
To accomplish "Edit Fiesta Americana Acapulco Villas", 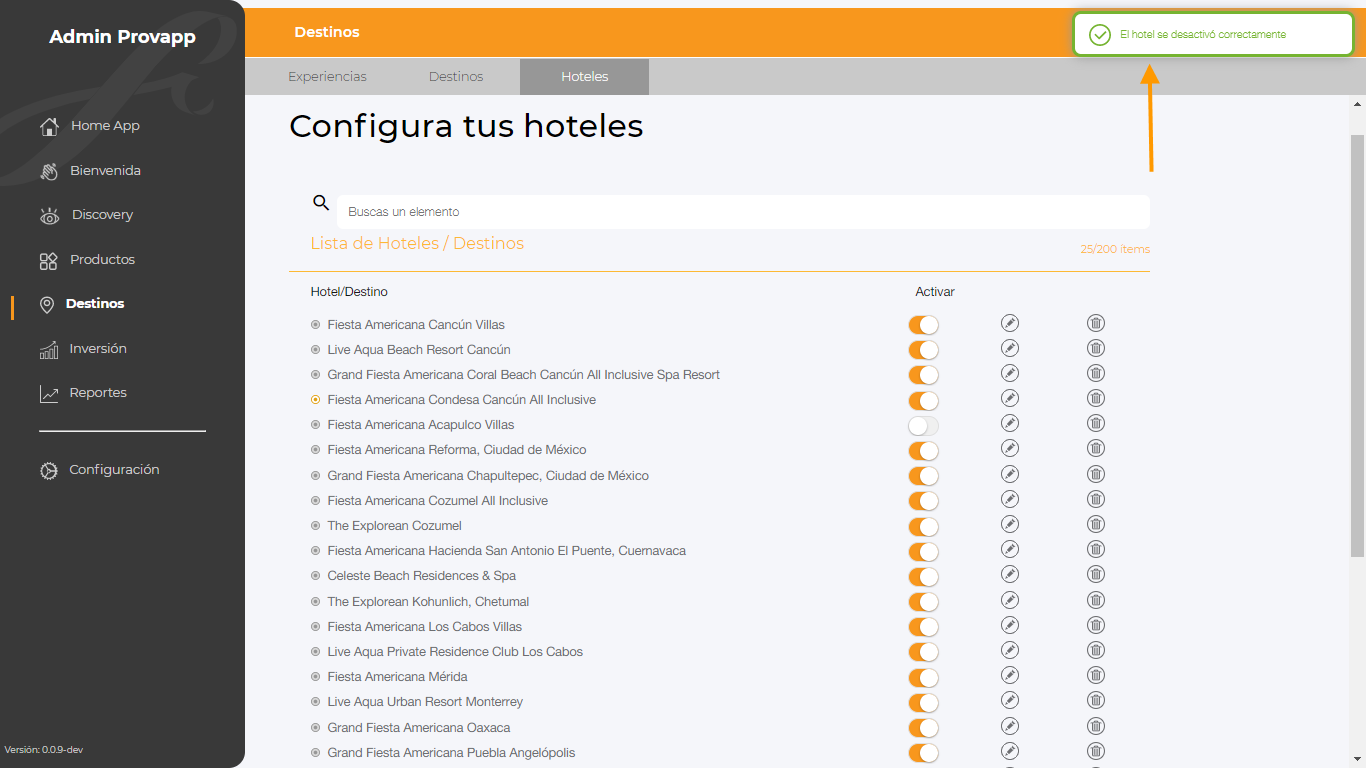I will pos(1010,423).
